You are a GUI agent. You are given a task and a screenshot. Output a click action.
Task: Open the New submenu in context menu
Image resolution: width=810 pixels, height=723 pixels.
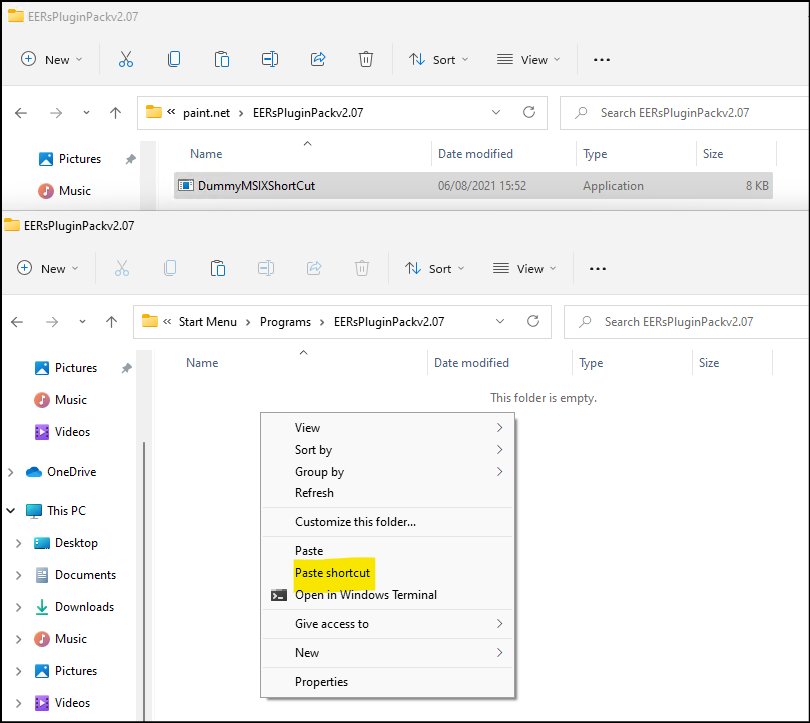click(x=307, y=653)
